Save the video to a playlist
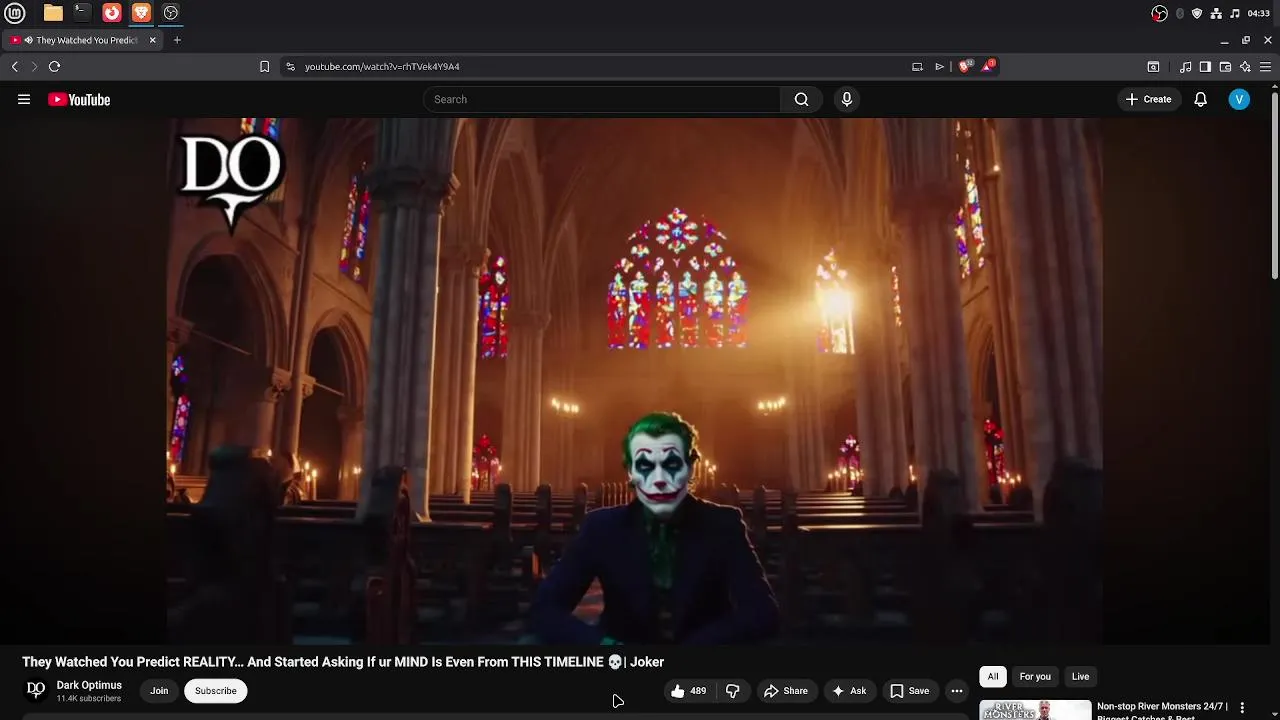Viewport: 1280px width, 720px height. tap(910, 691)
